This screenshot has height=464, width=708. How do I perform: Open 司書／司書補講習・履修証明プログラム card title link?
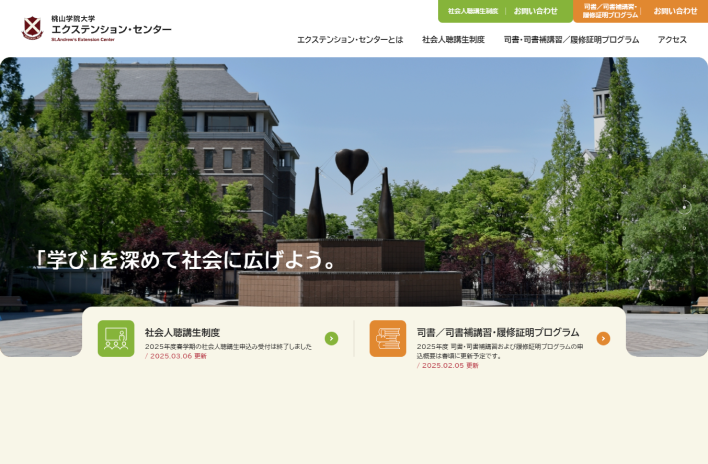click(497, 332)
